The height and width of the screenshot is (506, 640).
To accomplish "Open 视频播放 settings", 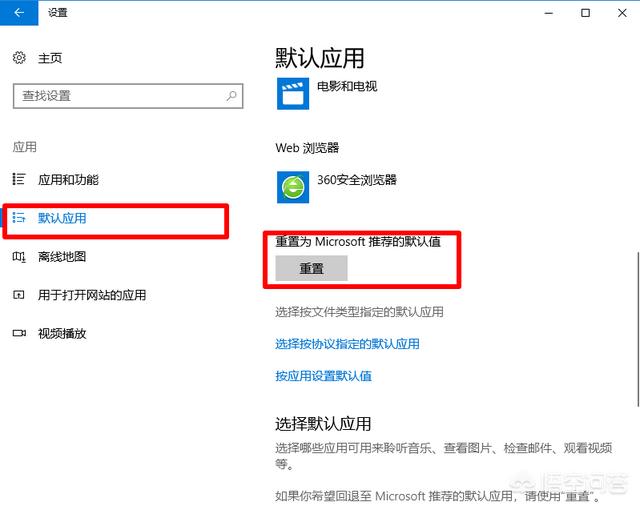I will pos(62,333).
